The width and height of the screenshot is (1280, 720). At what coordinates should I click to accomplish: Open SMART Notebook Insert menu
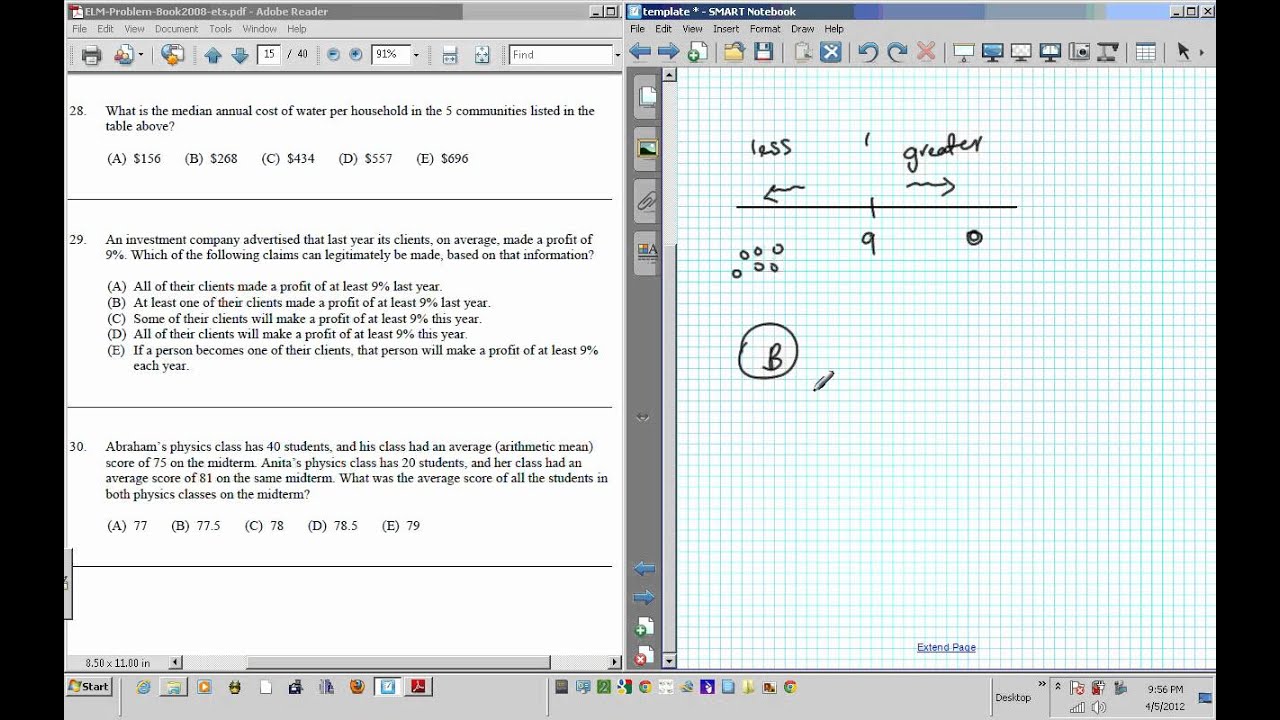726,29
